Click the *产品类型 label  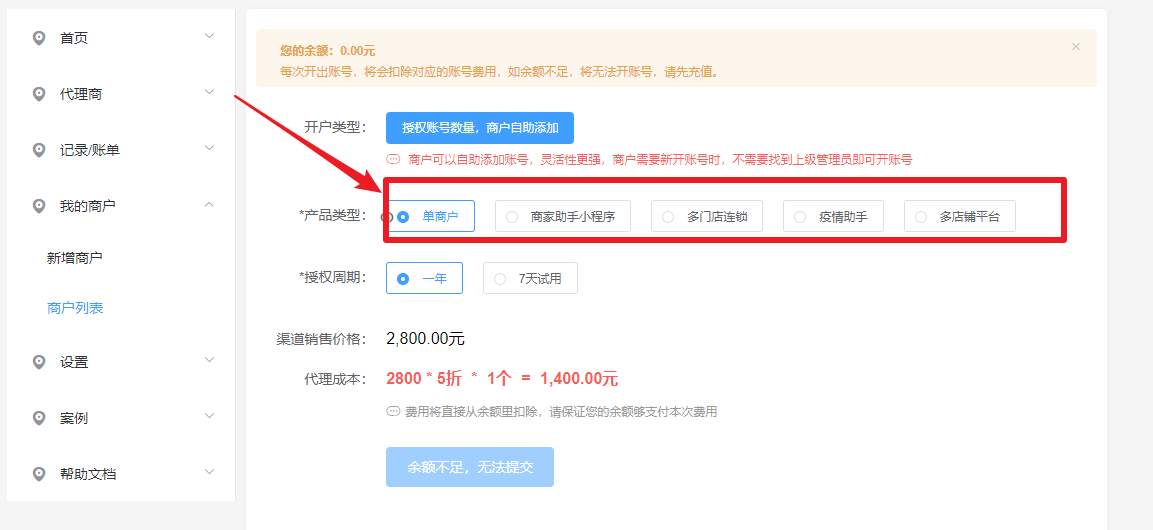(x=333, y=215)
